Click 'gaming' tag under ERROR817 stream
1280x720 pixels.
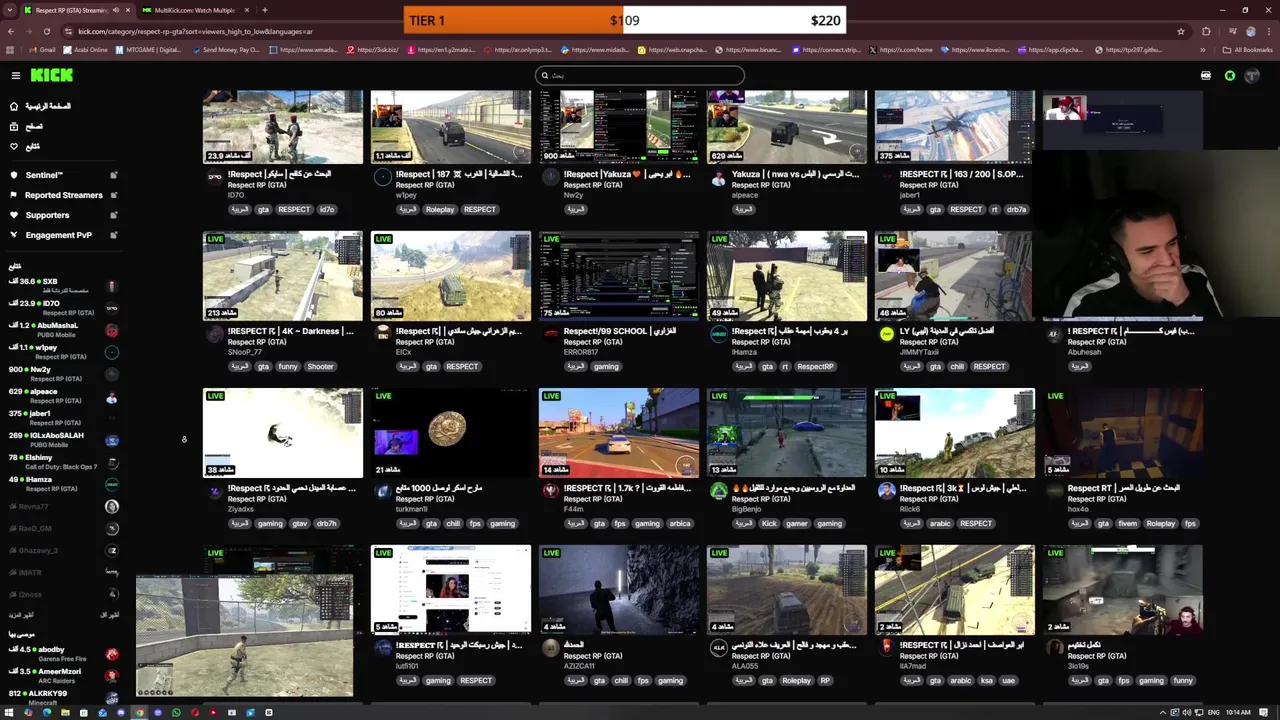click(x=606, y=366)
